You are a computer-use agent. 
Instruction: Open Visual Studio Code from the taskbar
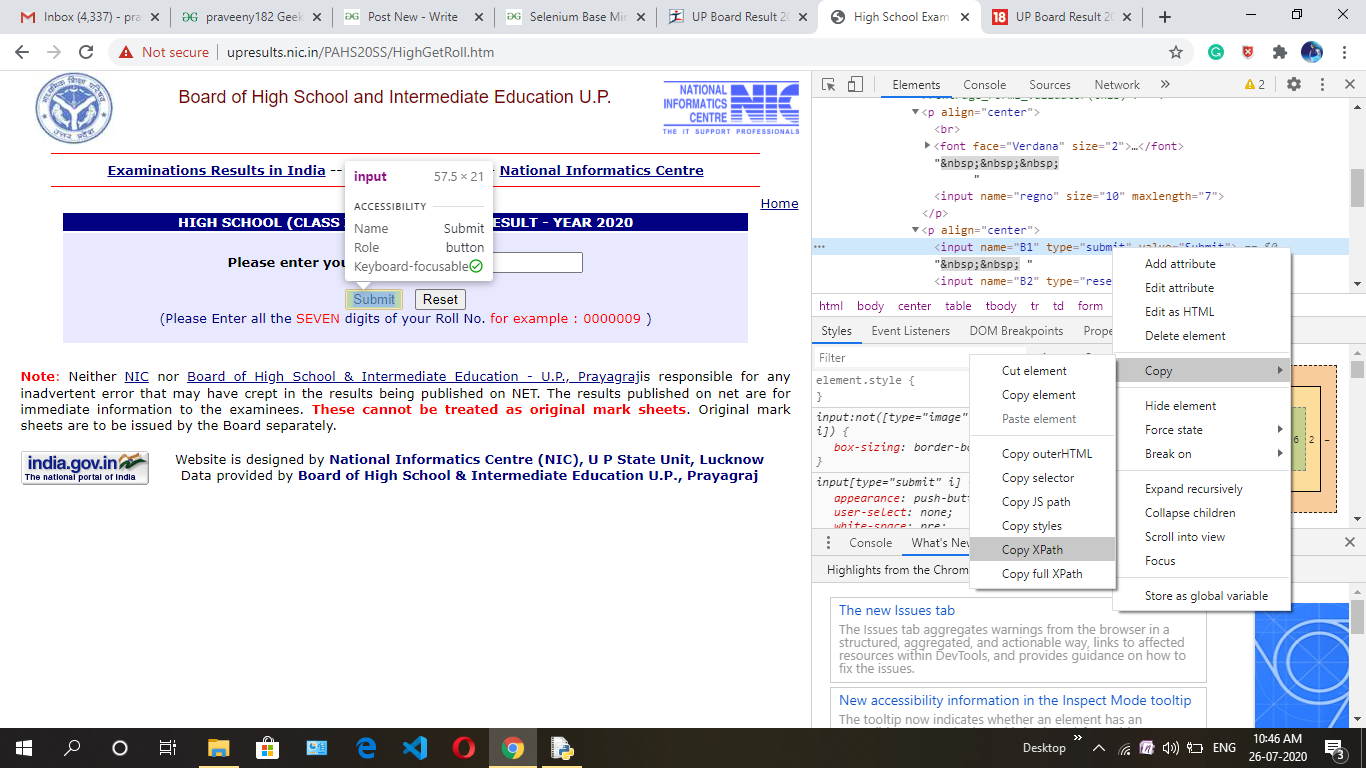(414, 747)
